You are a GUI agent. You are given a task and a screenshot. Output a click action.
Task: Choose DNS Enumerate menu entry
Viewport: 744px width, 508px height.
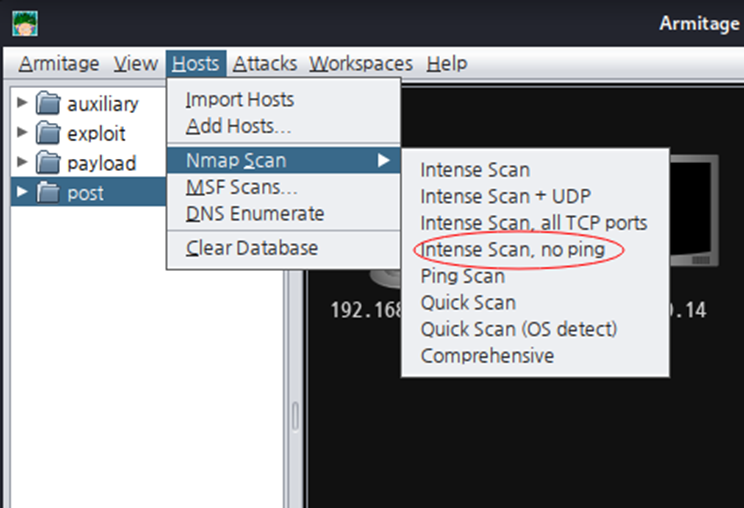284,213
